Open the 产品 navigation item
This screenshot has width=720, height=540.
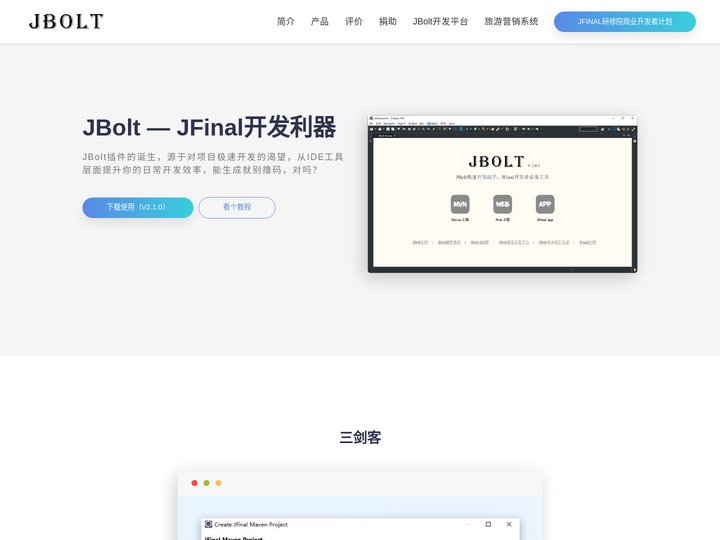point(320,22)
